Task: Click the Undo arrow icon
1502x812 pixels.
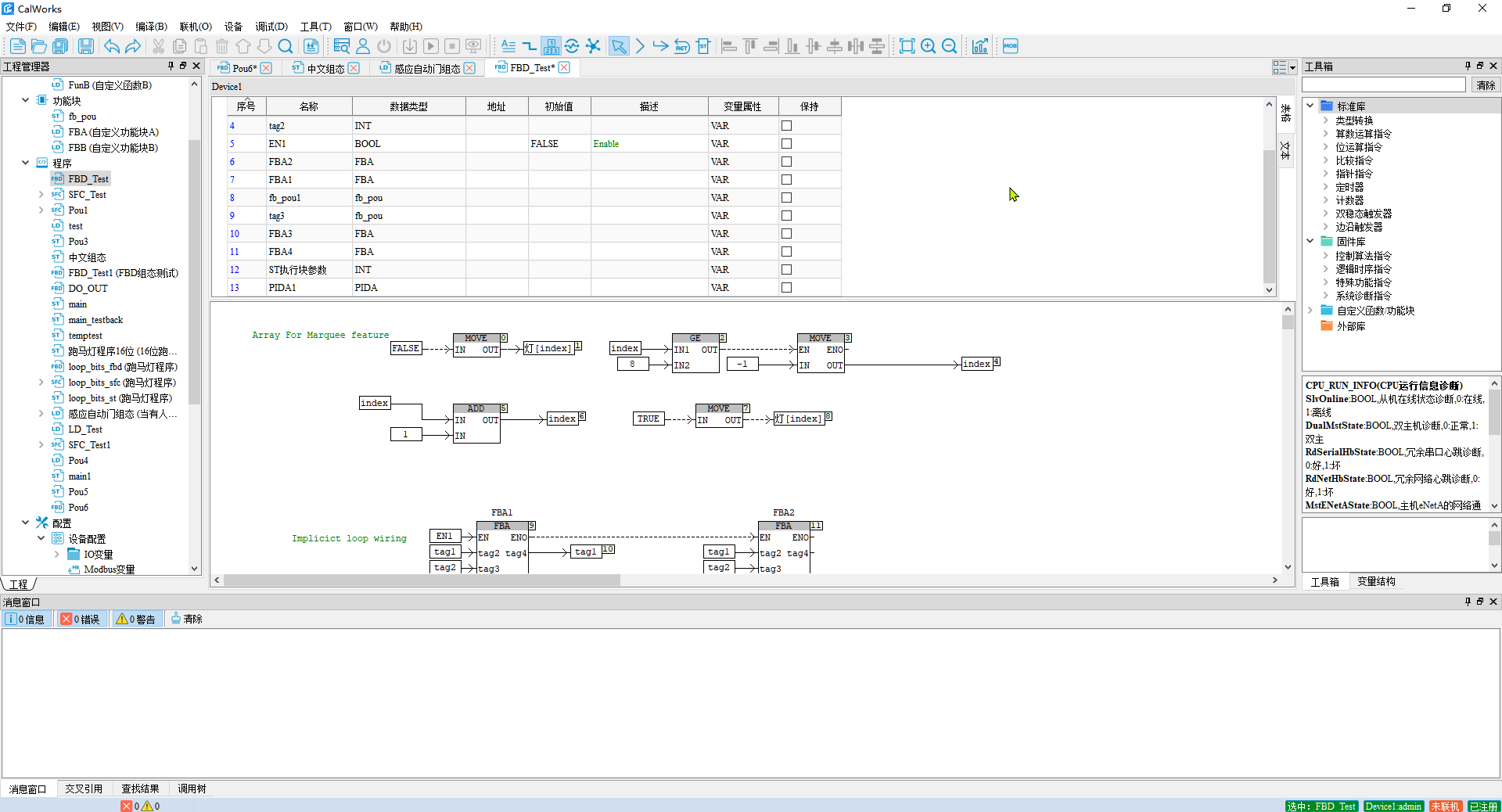Action: pyautogui.click(x=112, y=46)
